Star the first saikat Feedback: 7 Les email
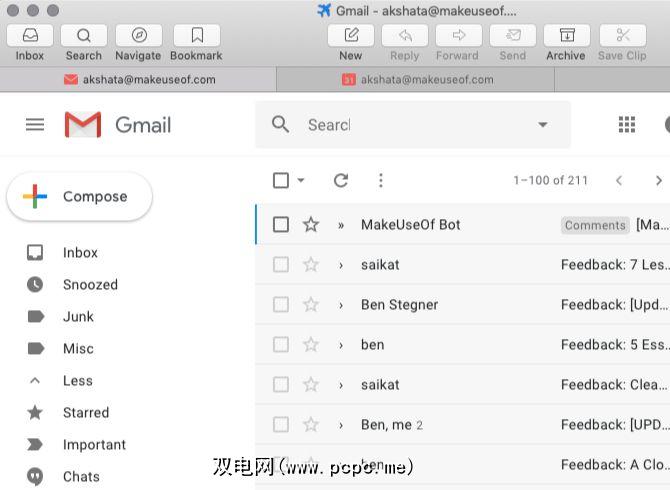This screenshot has width=670, height=490. 311,264
